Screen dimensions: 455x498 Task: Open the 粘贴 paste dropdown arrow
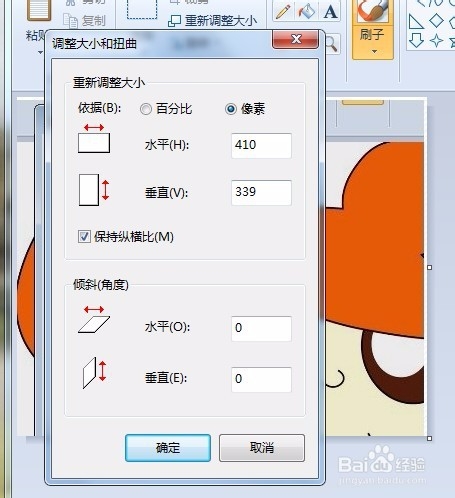click(x=40, y=52)
